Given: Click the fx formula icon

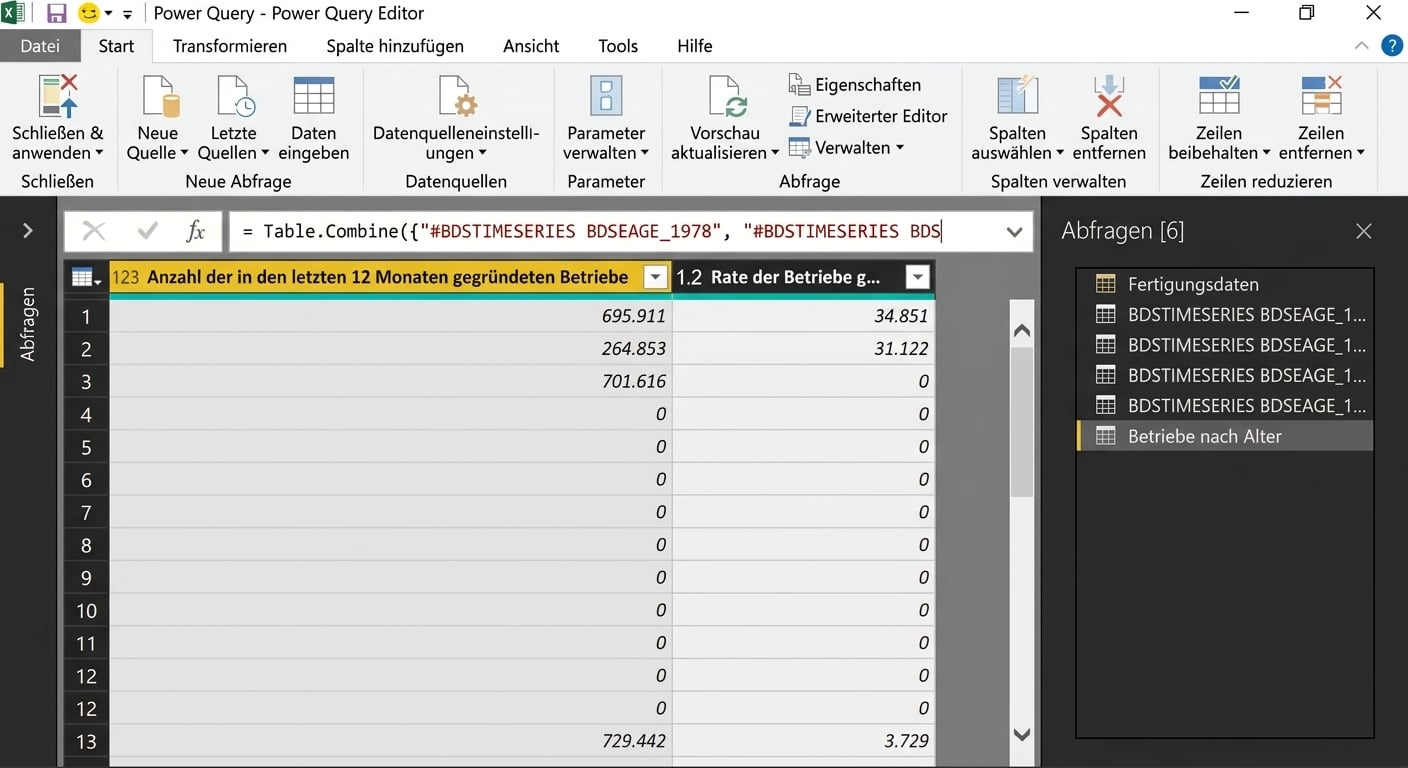Looking at the screenshot, I should click(196, 232).
